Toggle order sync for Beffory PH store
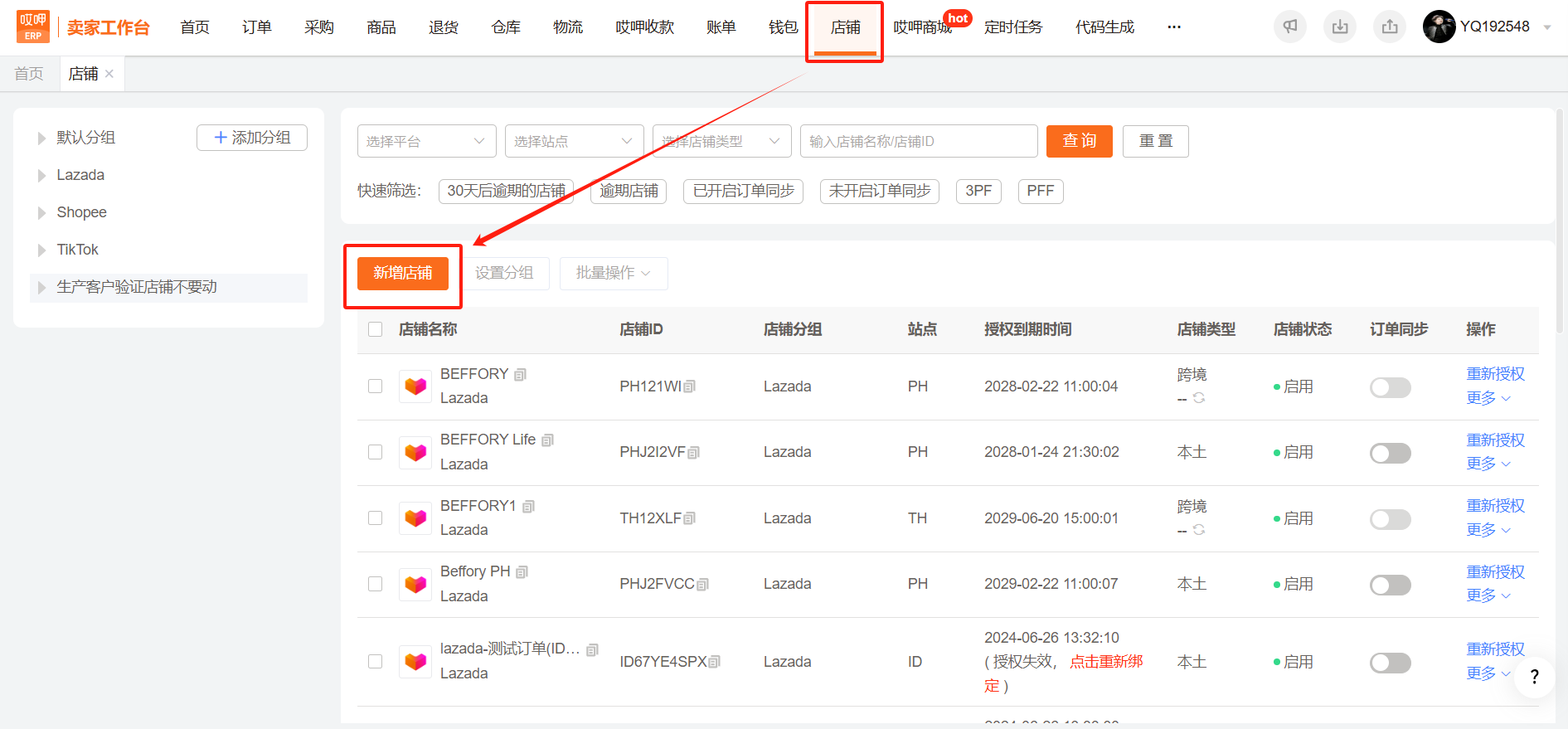This screenshot has height=729, width=1568. [1391, 585]
